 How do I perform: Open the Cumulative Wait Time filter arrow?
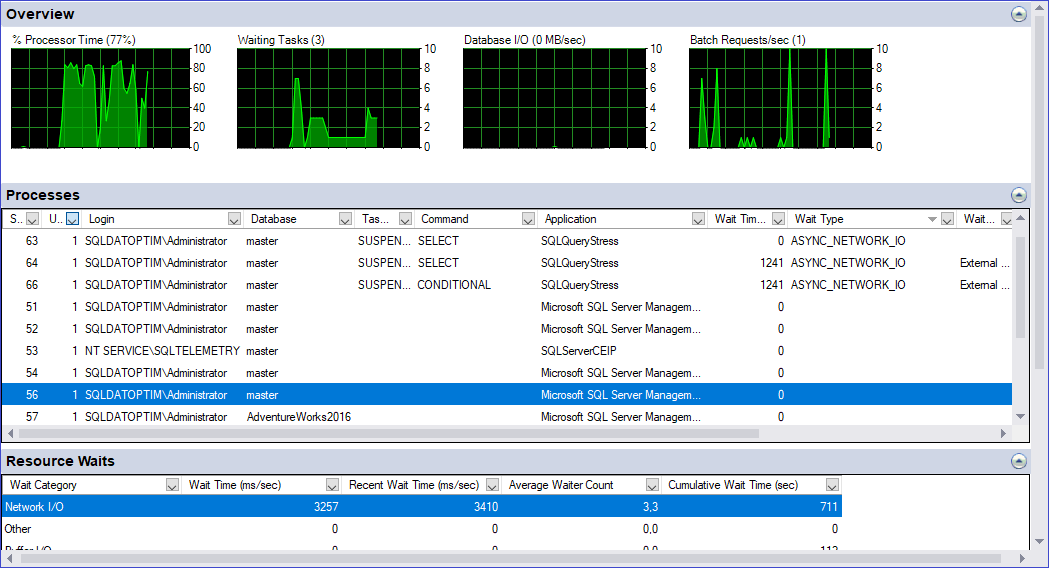point(832,485)
